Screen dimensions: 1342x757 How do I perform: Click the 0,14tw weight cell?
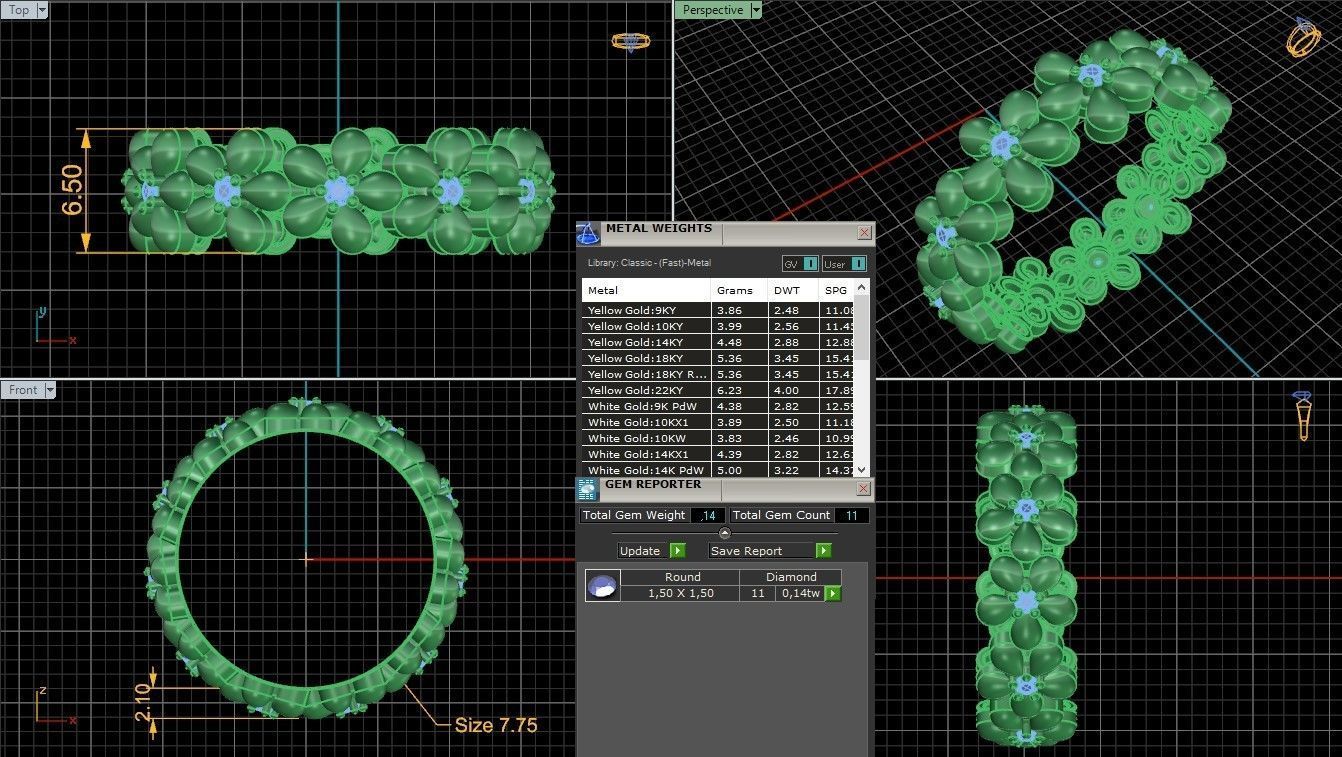(800, 593)
